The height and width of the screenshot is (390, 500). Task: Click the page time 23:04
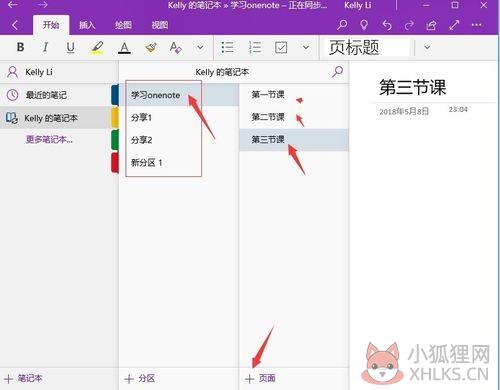(458, 109)
